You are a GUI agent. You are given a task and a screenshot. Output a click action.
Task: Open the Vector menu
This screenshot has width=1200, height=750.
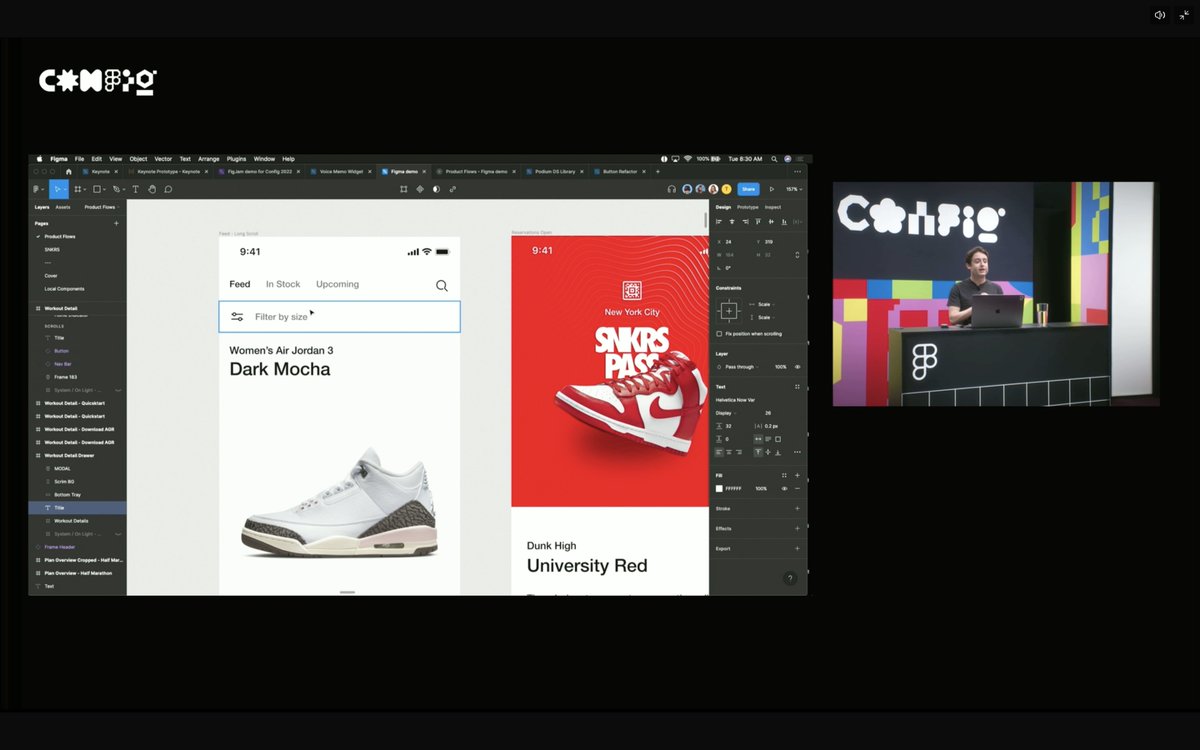(163, 159)
